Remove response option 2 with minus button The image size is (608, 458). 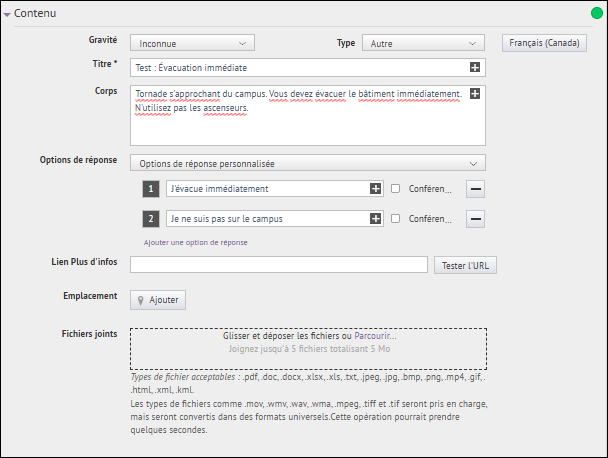[475, 219]
